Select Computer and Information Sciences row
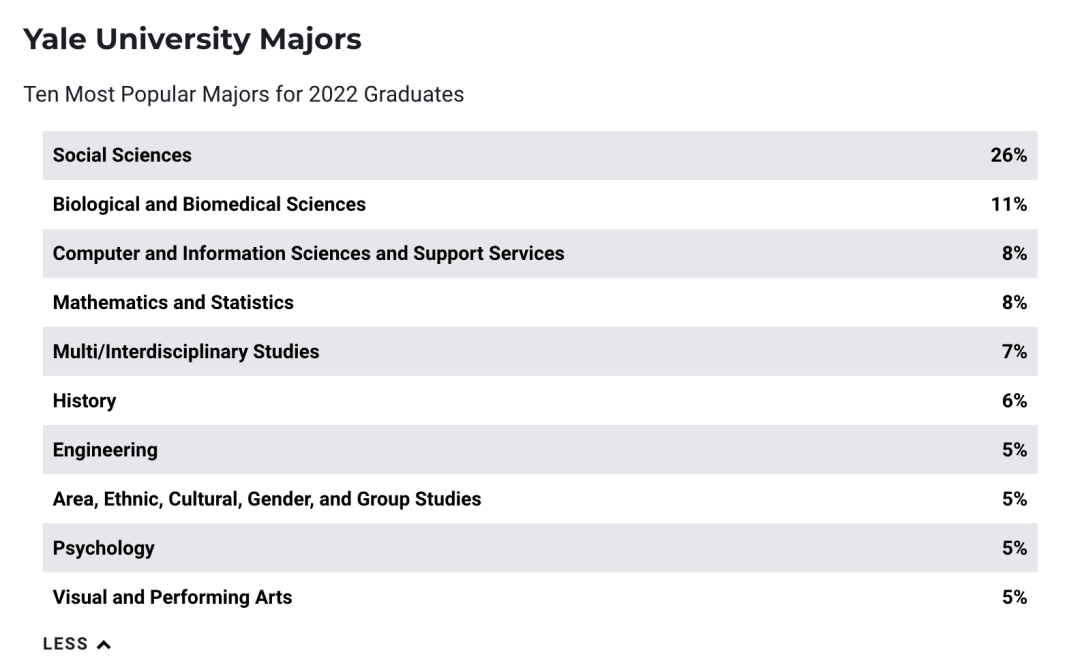1080x670 pixels. coord(540,253)
